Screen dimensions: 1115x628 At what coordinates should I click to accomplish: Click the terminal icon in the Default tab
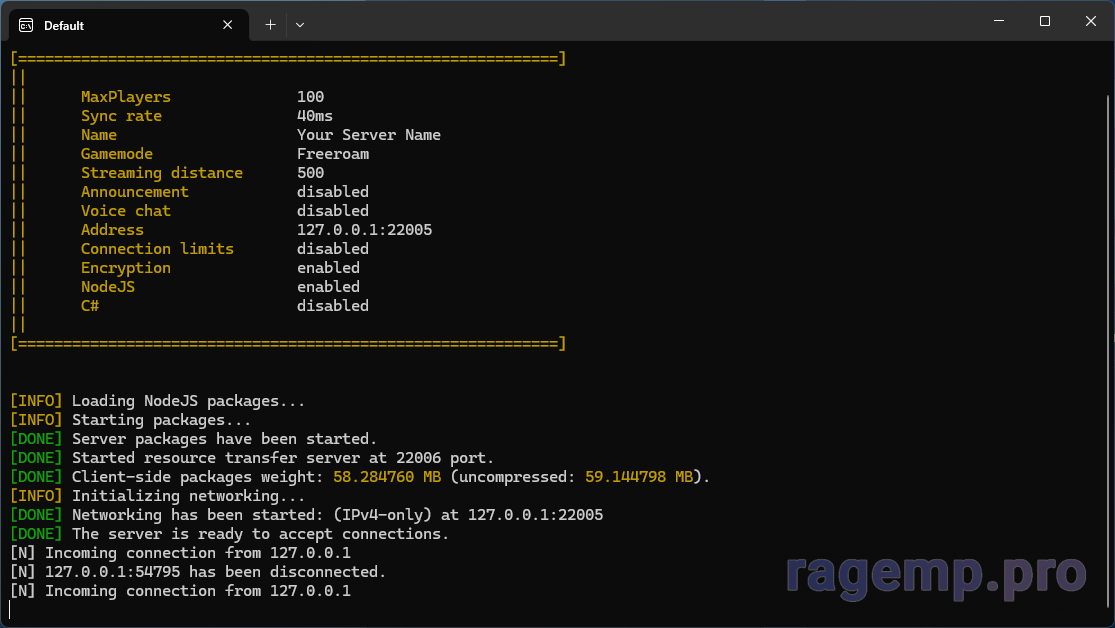[x=26, y=25]
